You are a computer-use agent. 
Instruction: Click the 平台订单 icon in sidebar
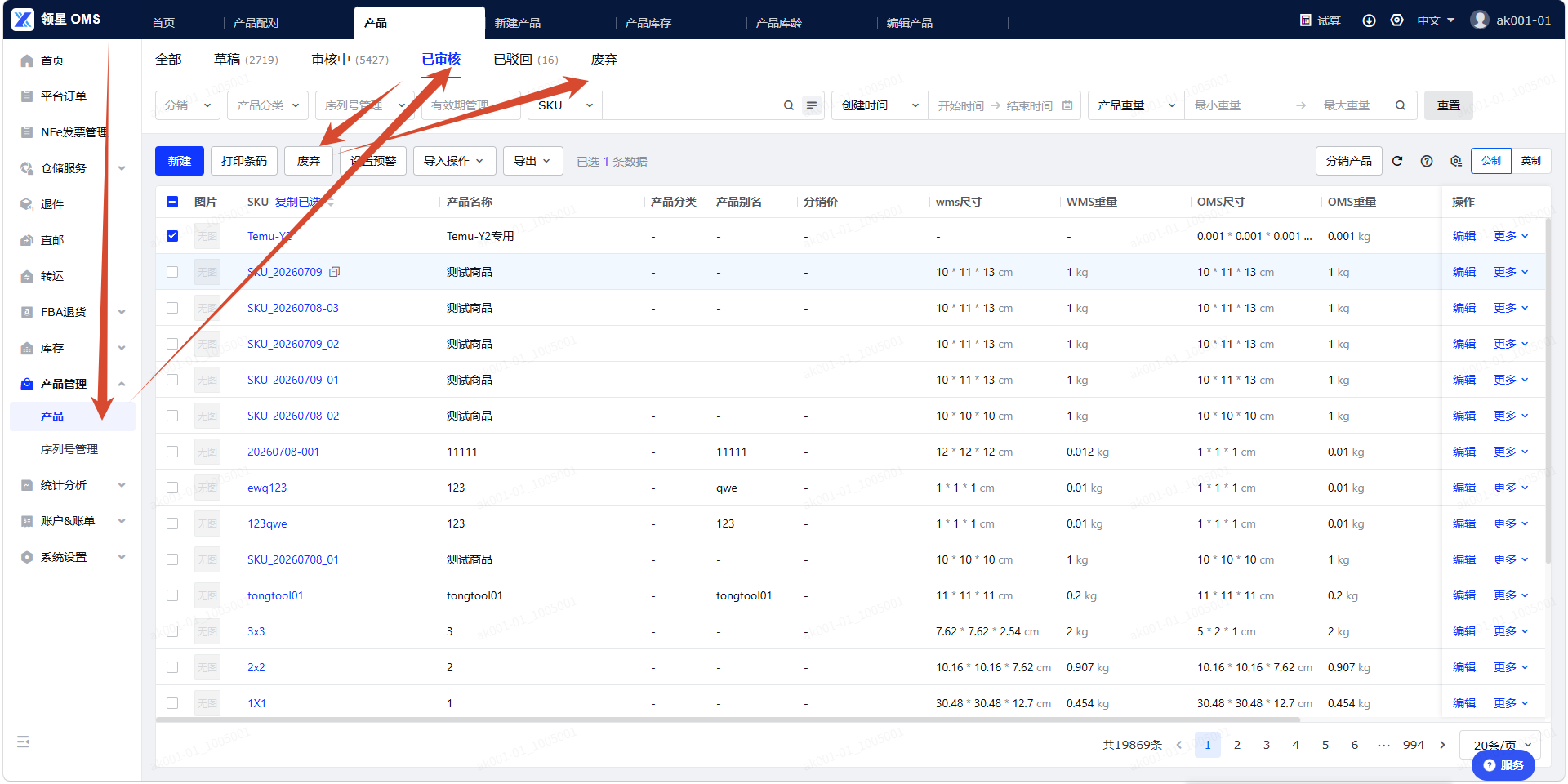tap(27, 96)
